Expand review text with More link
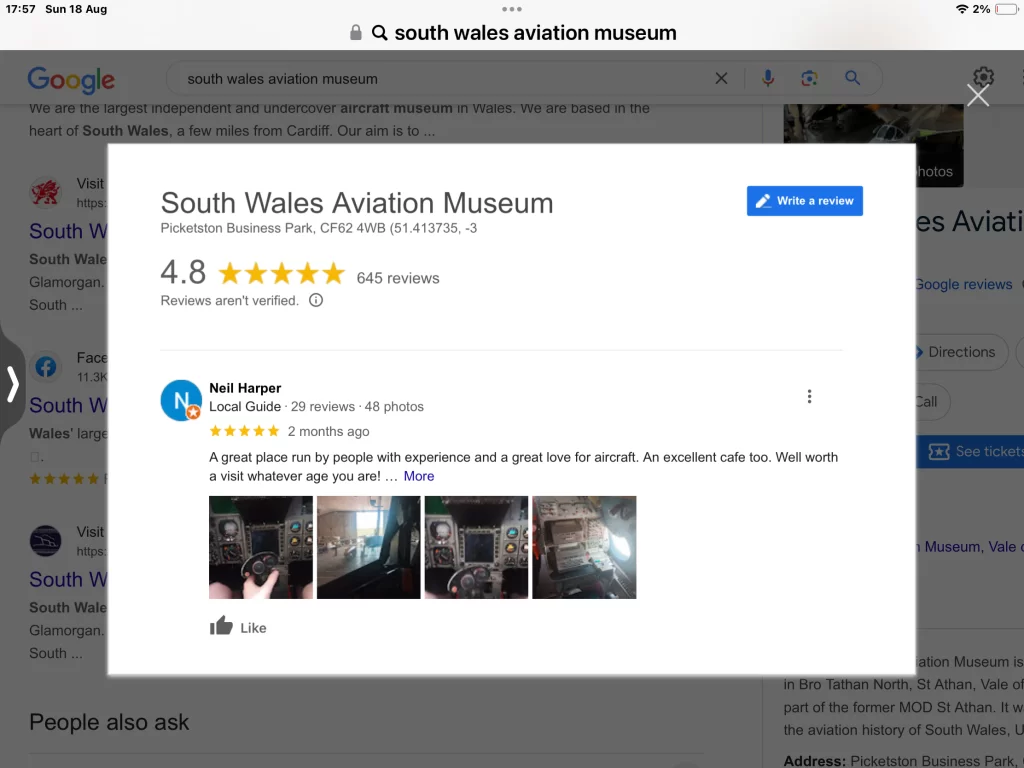Image resolution: width=1024 pixels, height=768 pixels. 419,476
